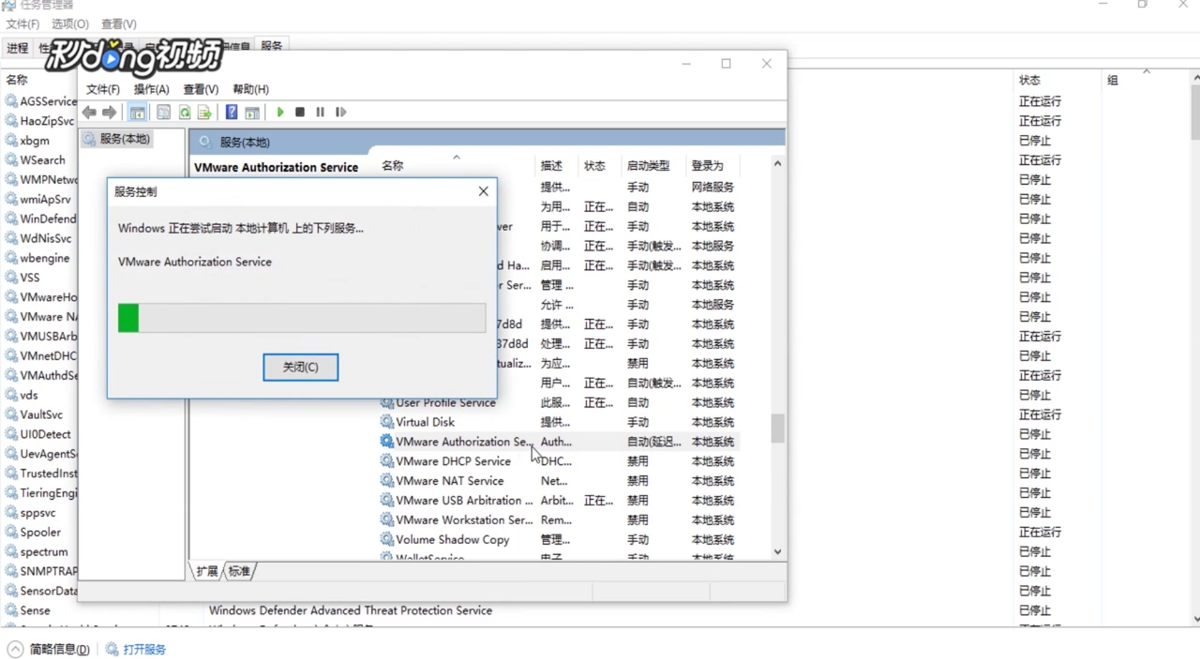
Task: Pause the service using the pause icon
Action: pyautogui.click(x=320, y=112)
